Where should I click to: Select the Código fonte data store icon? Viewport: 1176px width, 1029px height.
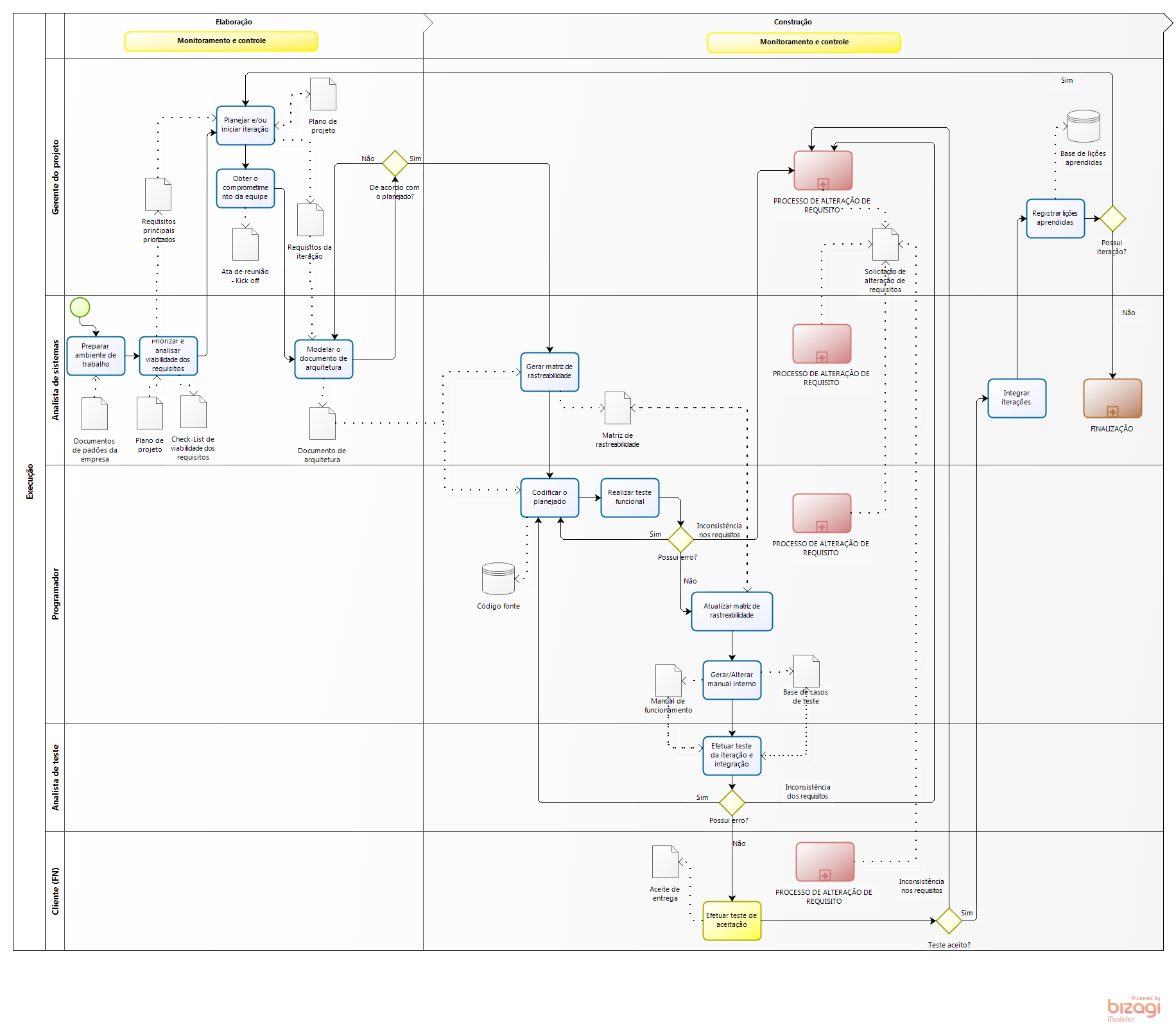[498, 578]
